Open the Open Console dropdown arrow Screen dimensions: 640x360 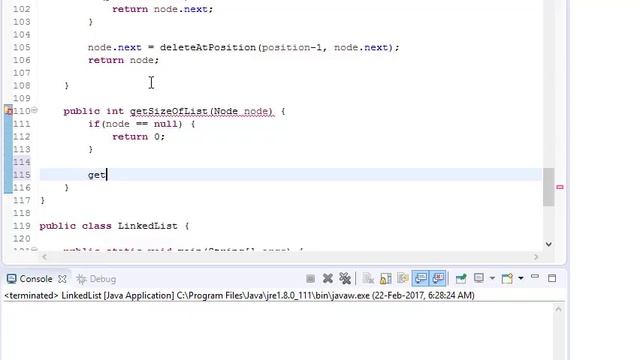[x=521, y=279]
